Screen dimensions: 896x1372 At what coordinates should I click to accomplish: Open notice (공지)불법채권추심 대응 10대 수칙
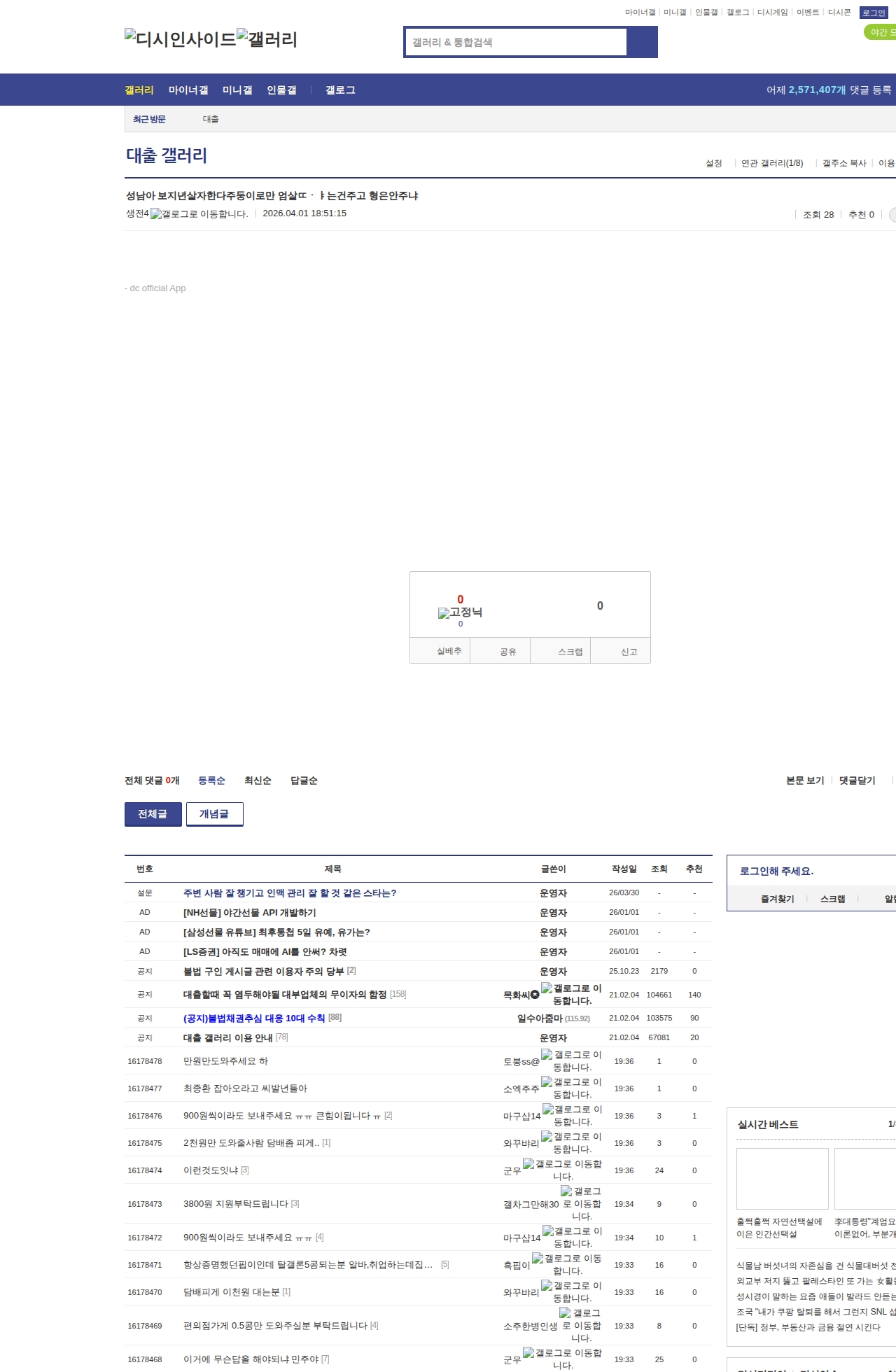pos(254,1018)
